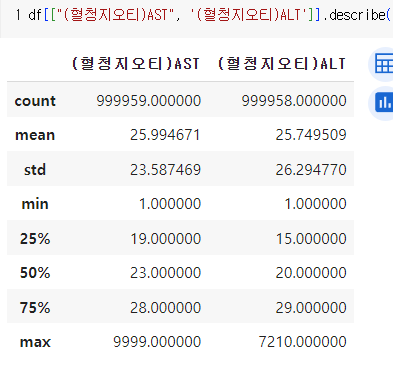The height and width of the screenshot is (366, 393).
Task: Select ALT max value 7210.000000
Action: (303, 342)
